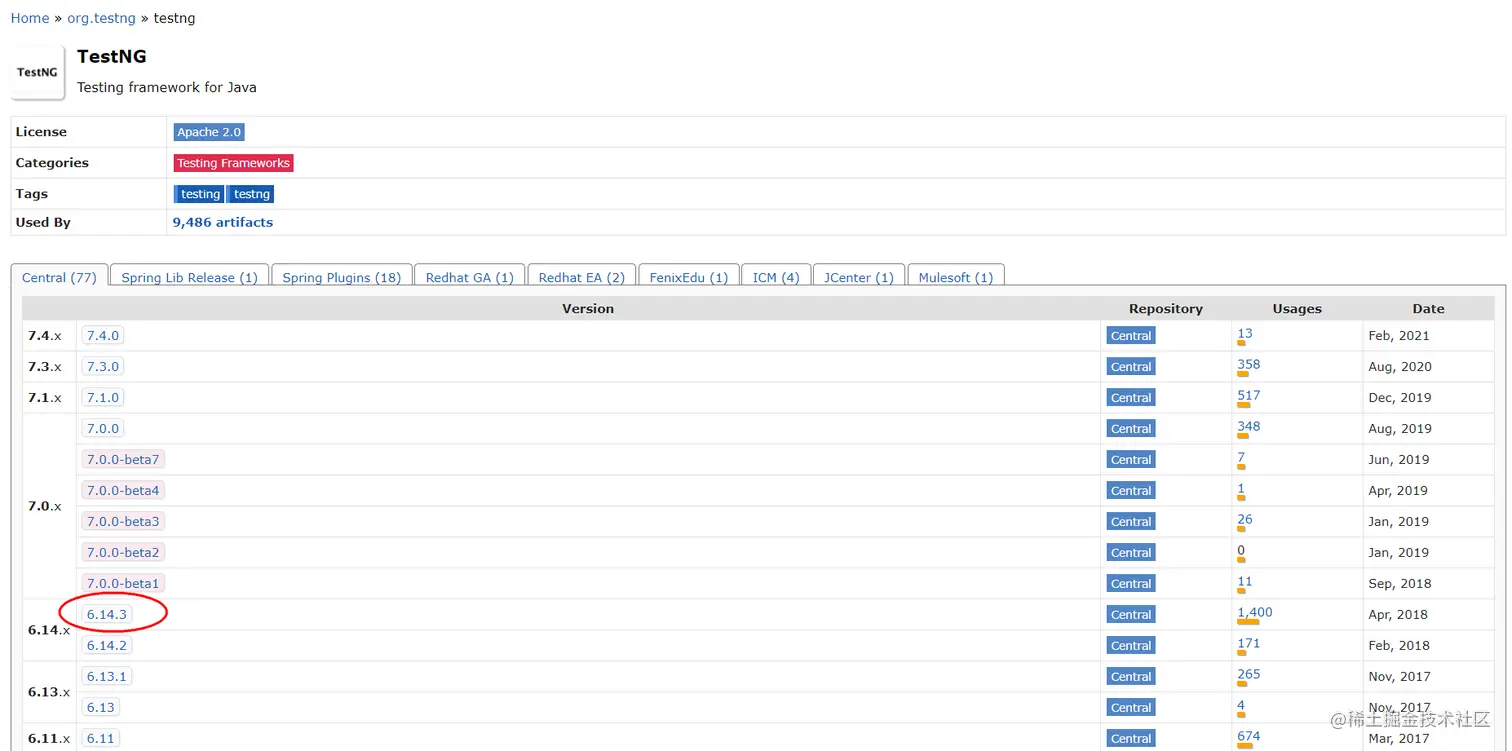This screenshot has height=751, width=1512.
Task: Open the 265 usages link
Action: (1249, 675)
